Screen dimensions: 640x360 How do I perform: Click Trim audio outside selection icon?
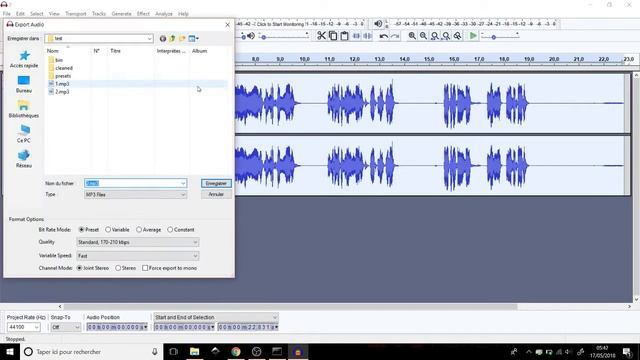point(356,36)
